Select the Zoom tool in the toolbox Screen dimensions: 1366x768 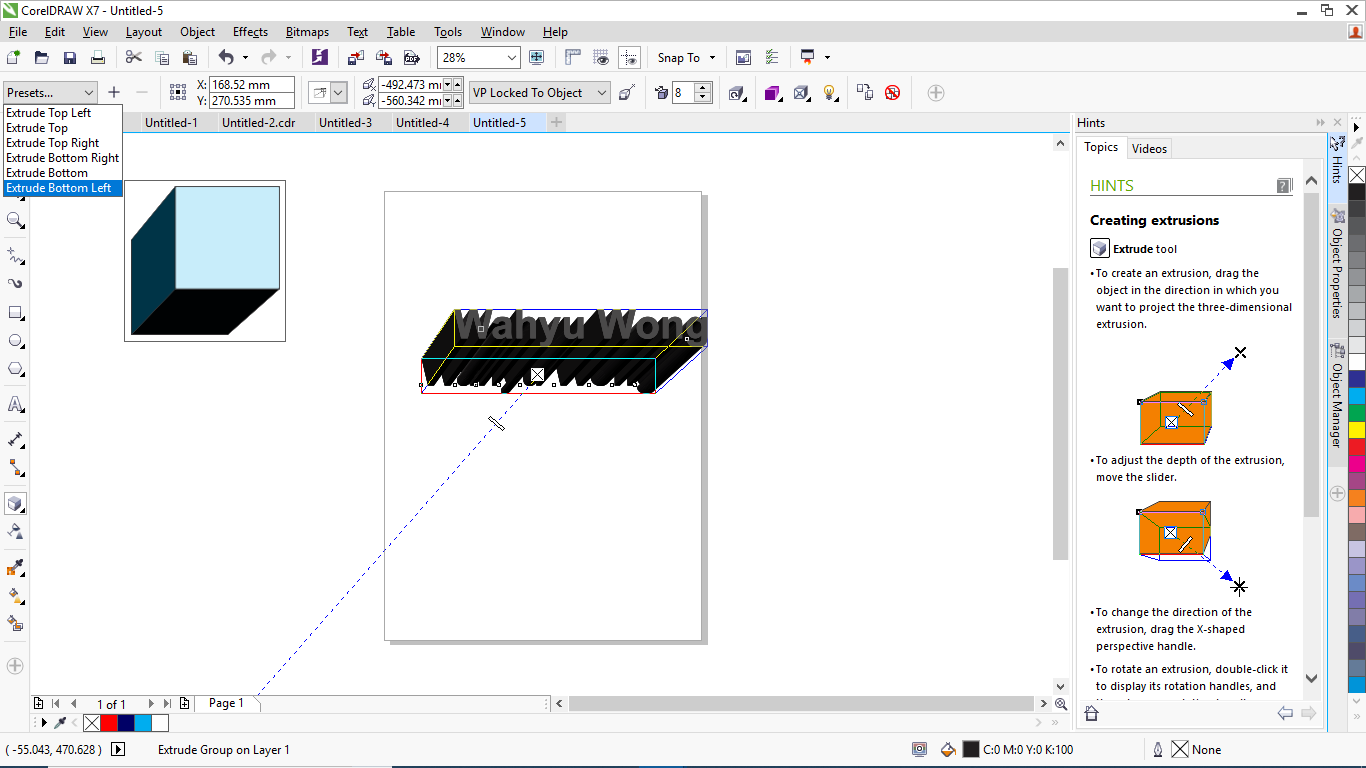pos(16,220)
